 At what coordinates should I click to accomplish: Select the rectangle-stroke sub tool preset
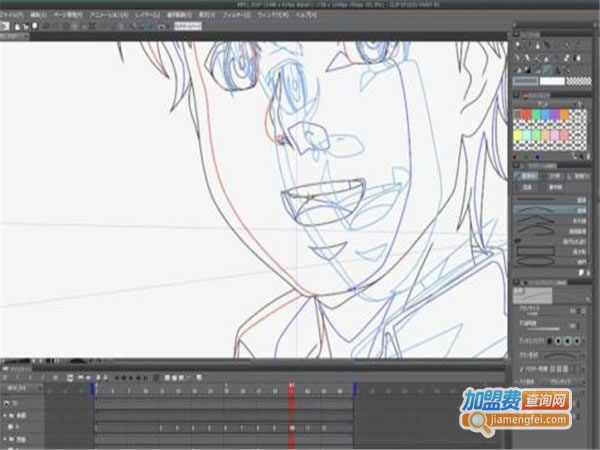click(x=549, y=251)
